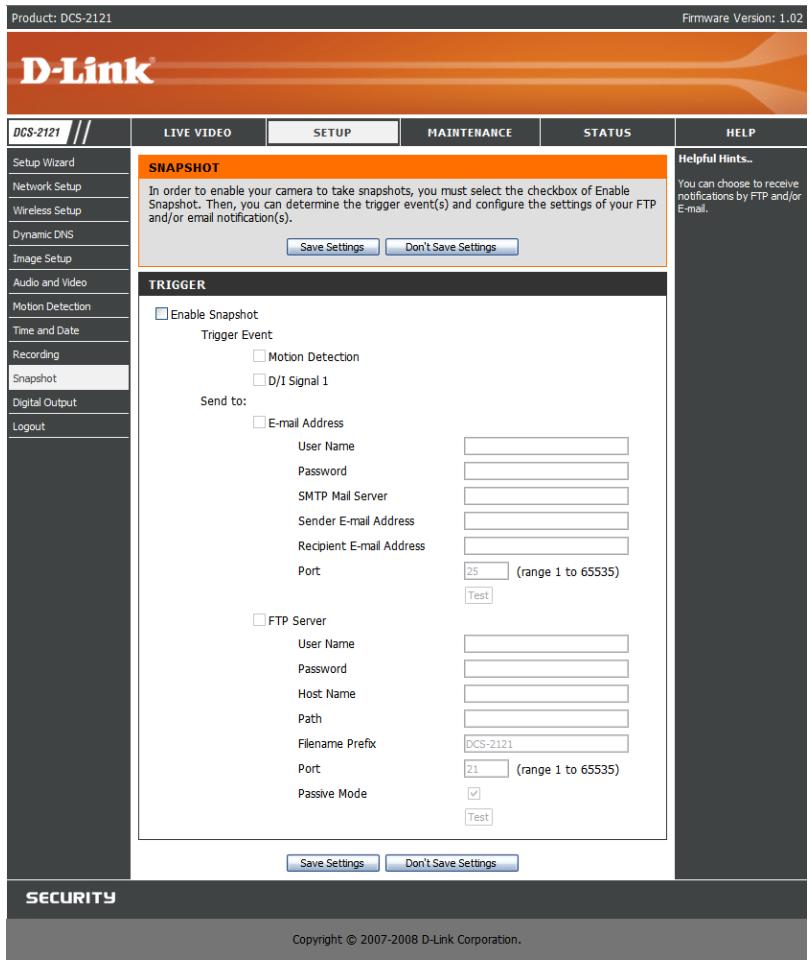Click the DCS-2121 model label
The width and height of the screenshot is (809, 960).
tap(37, 132)
